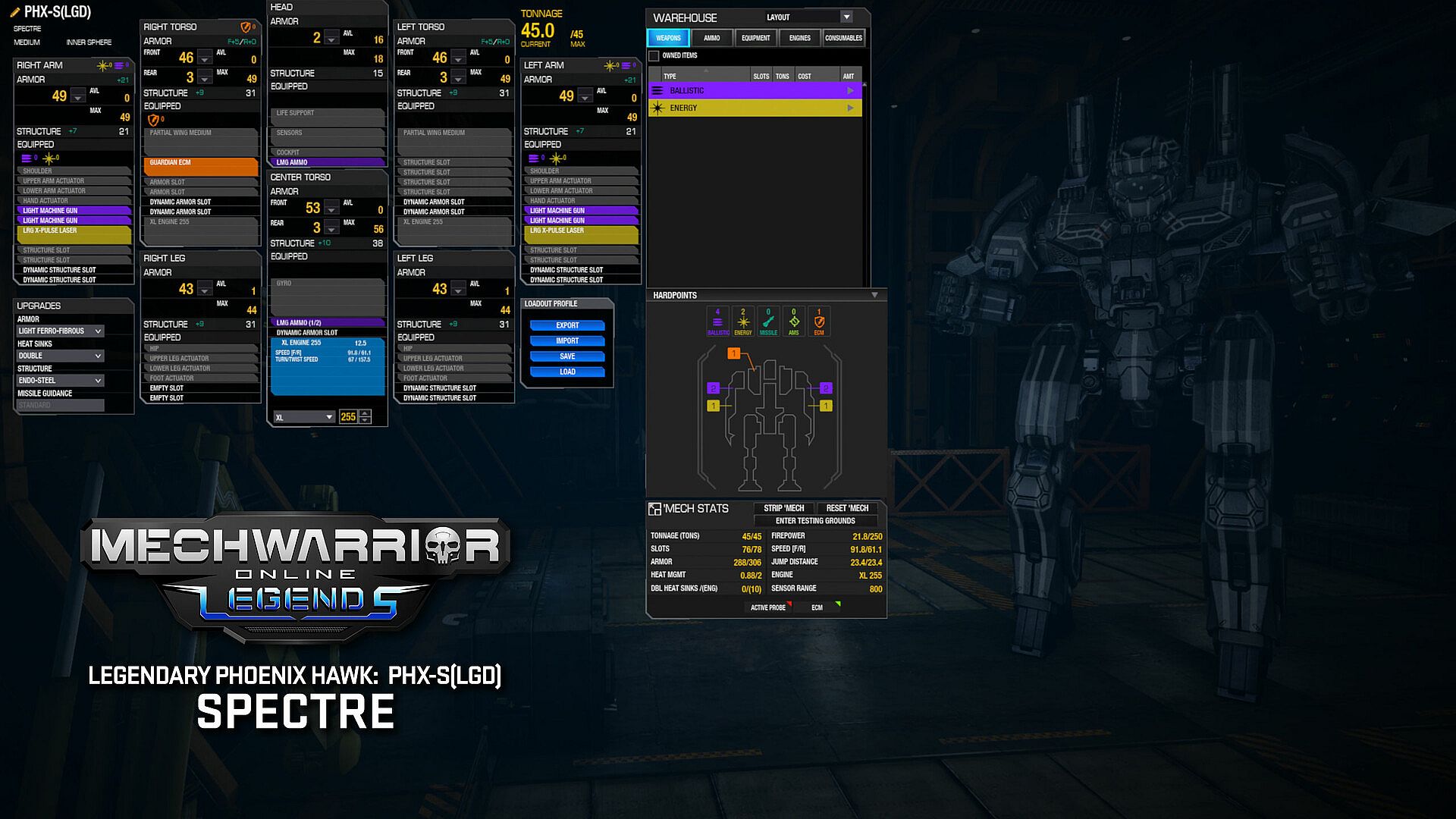
Task: Click the orange Guardian ECM slot
Action: (x=200, y=166)
